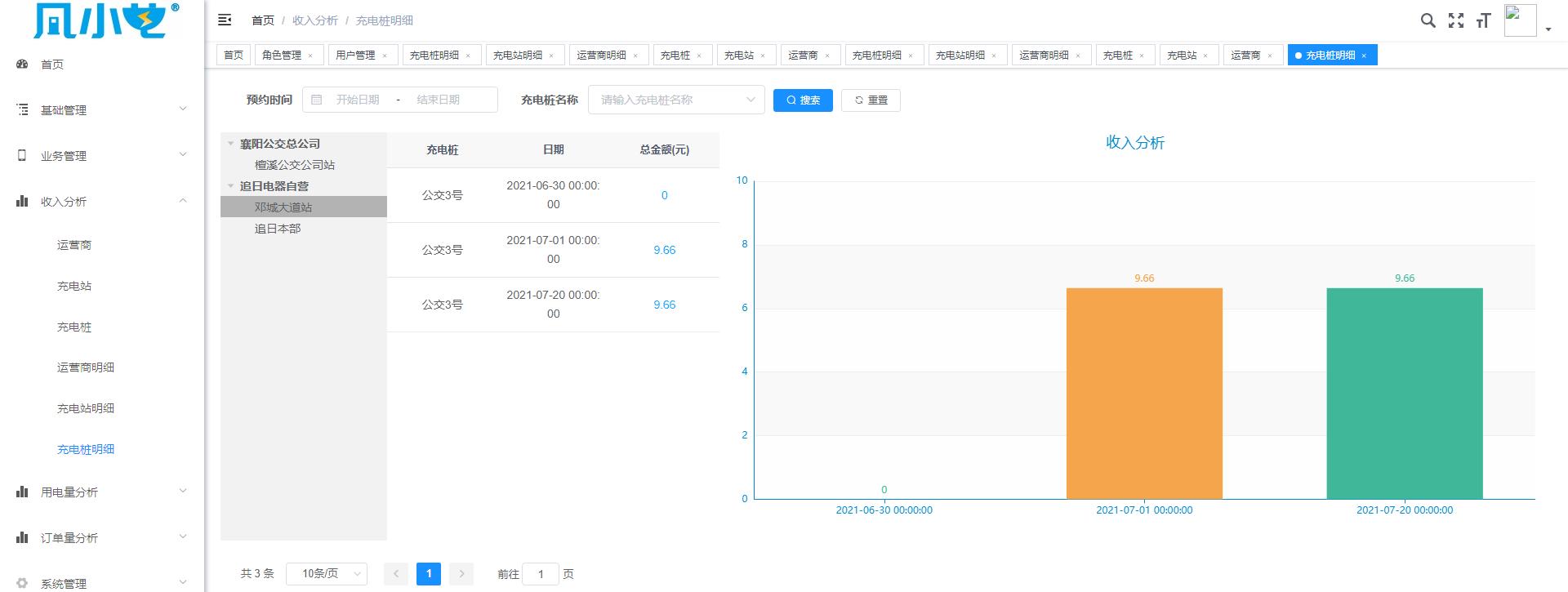This screenshot has width=1568, height=592.
Task: Click the blue 搜索 button
Action: click(802, 100)
